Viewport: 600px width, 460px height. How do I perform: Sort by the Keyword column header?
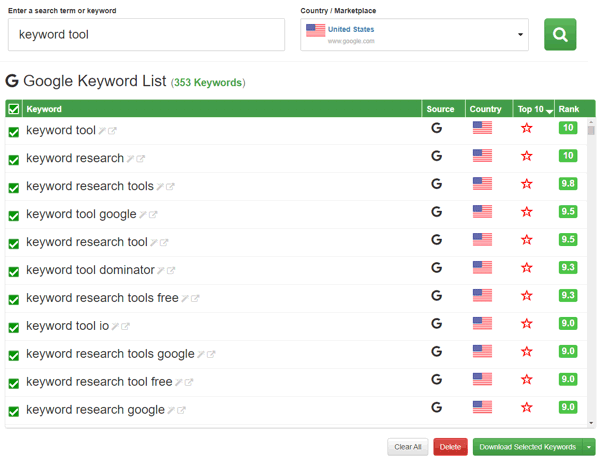[x=222, y=109]
